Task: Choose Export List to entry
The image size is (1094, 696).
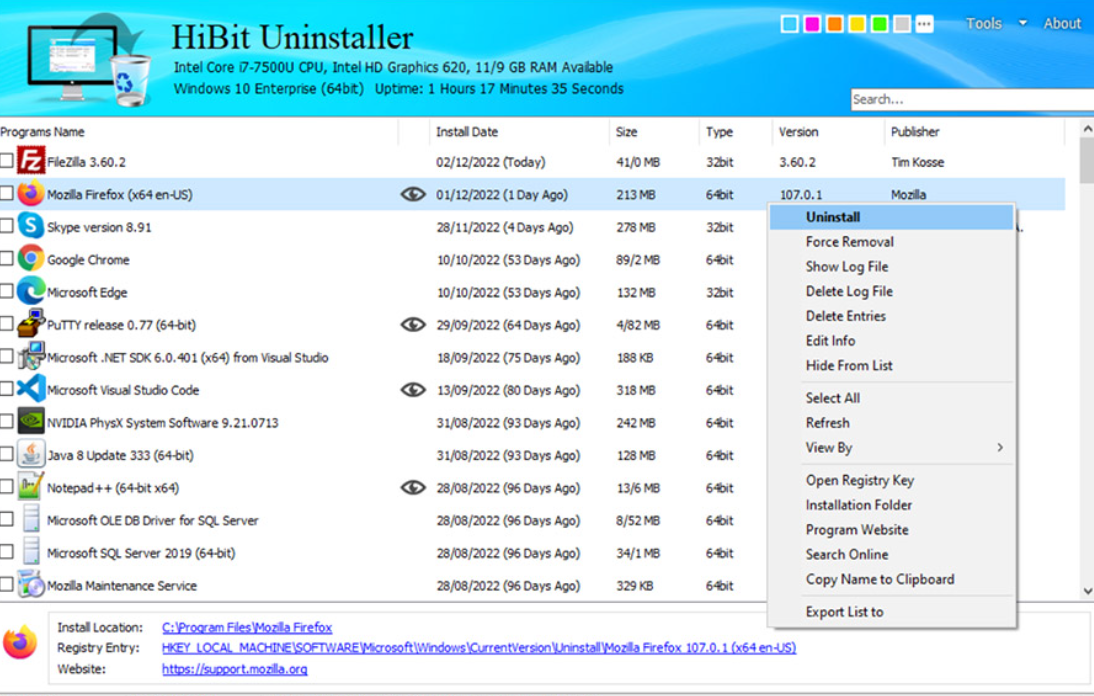Action: (892, 612)
